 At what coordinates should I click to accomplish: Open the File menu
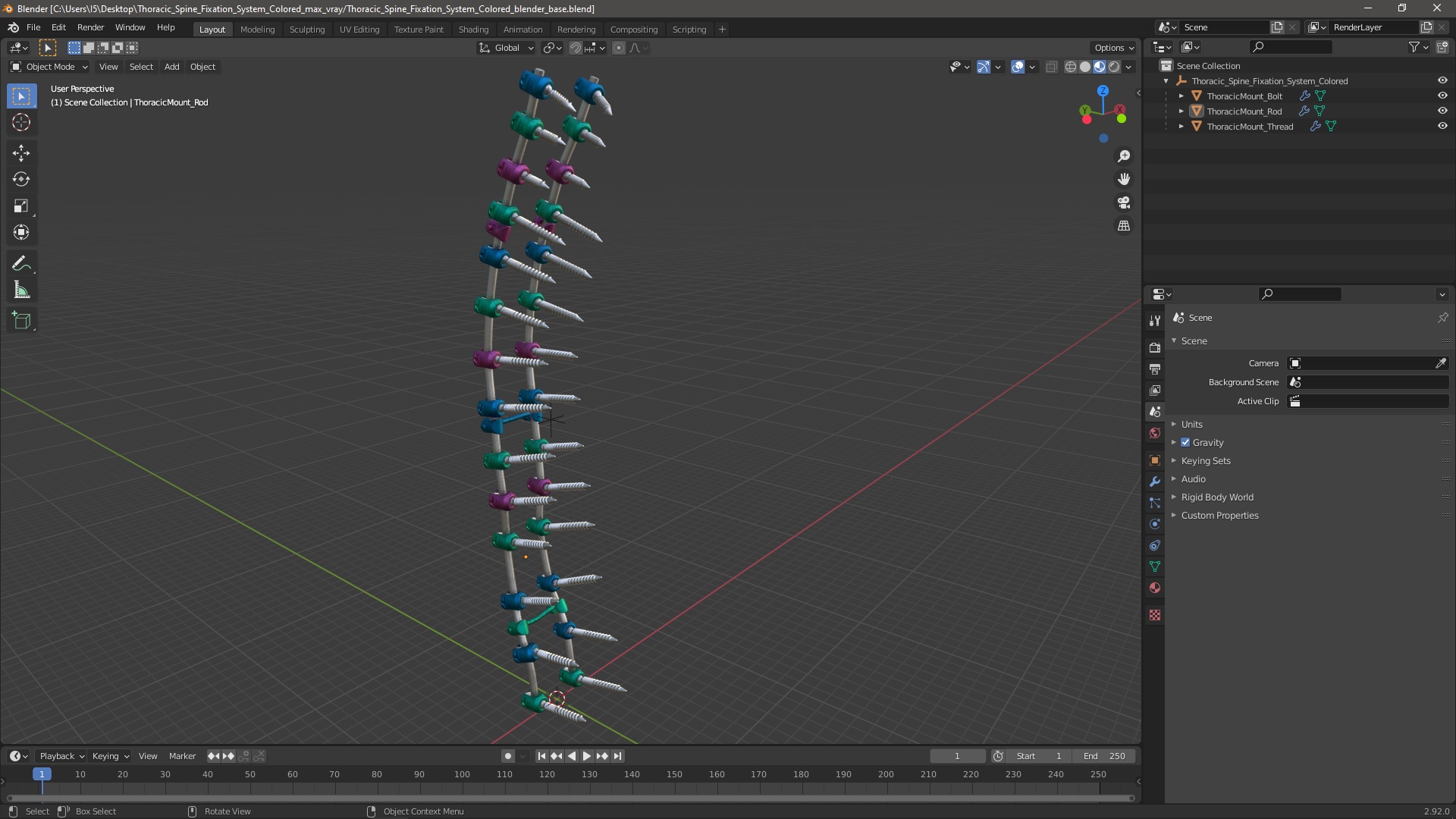point(33,27)
